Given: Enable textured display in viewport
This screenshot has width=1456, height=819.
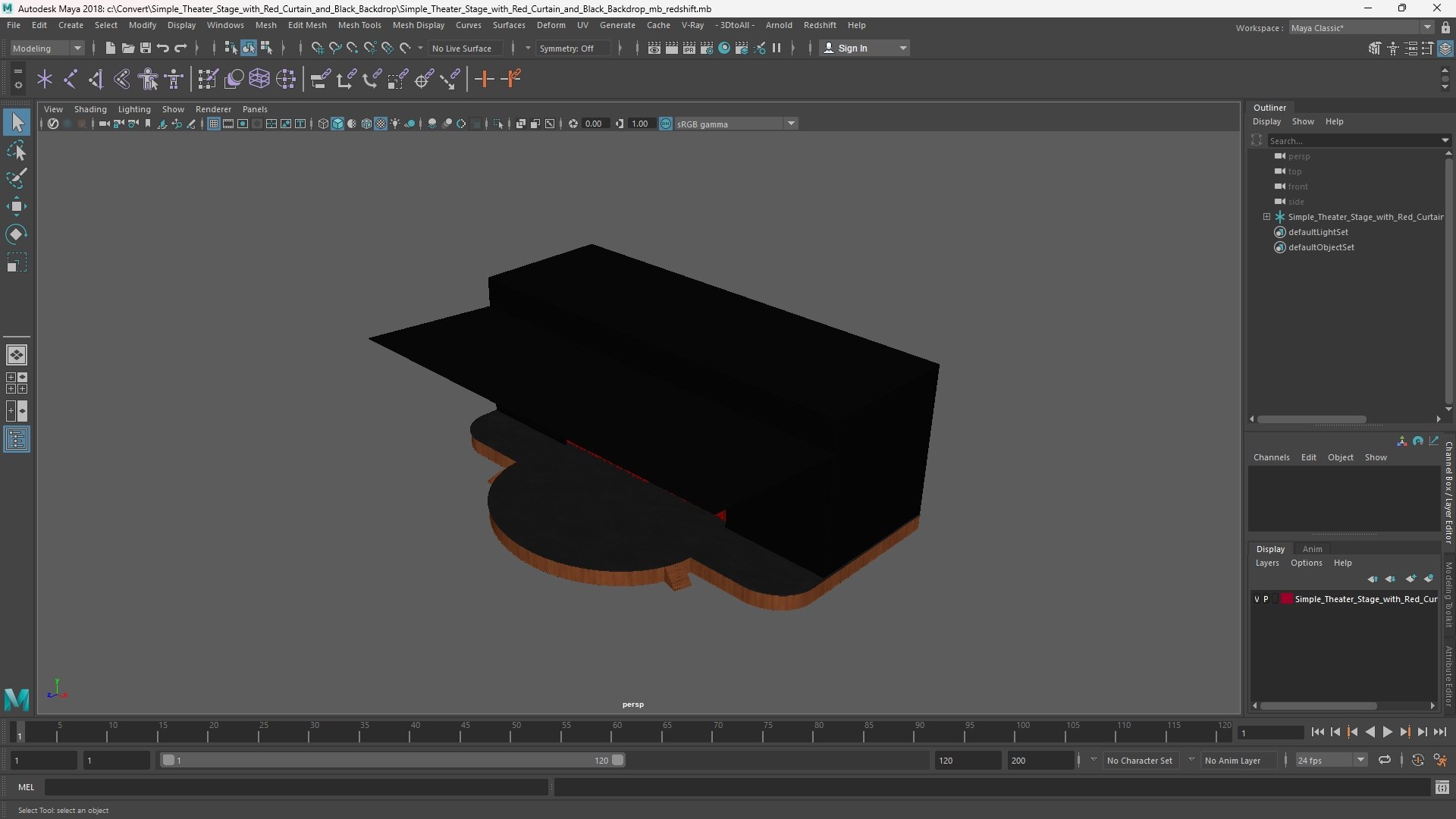Looking at the screenshot, I should coord(381,124).
